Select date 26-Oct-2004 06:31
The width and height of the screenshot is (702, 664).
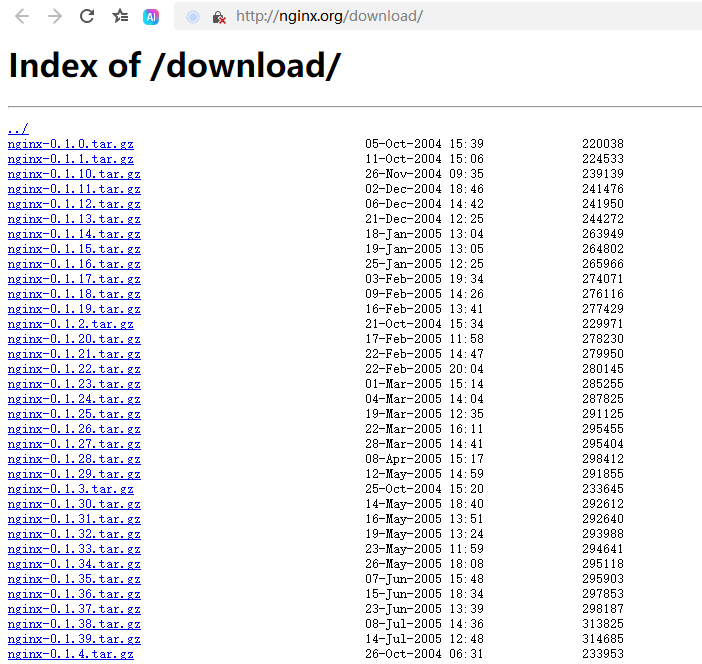pyautogui.click(x=424, y=654)
